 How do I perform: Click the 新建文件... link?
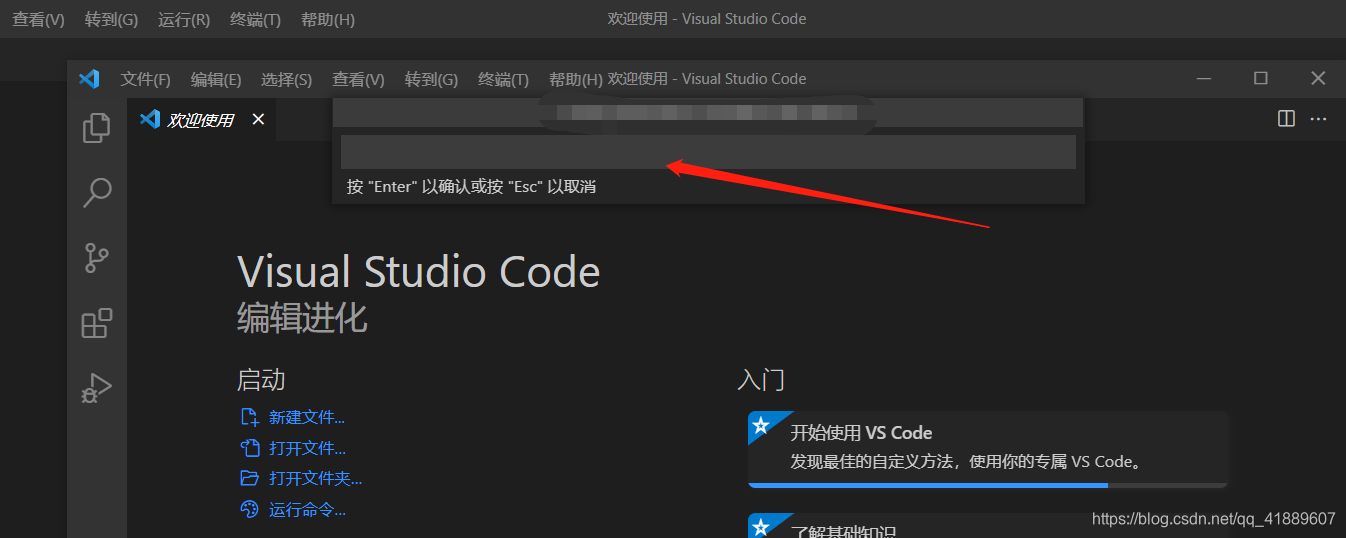[307, 417]
